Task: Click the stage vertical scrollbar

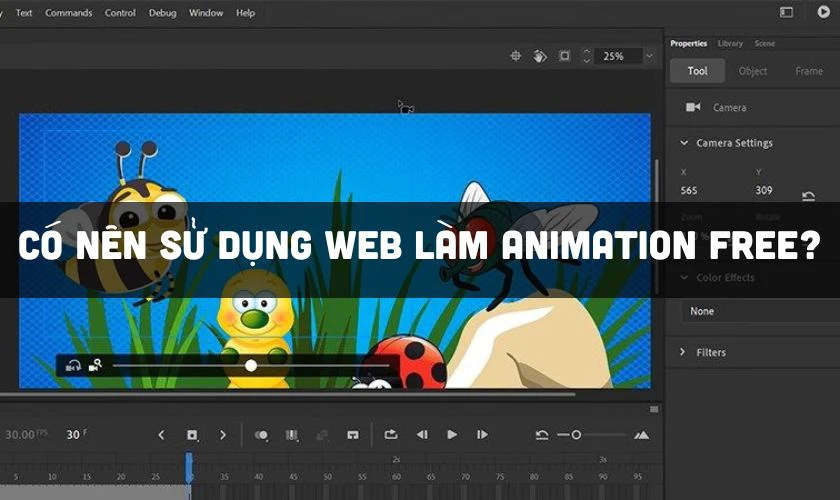Action: (x=657, y=225)
